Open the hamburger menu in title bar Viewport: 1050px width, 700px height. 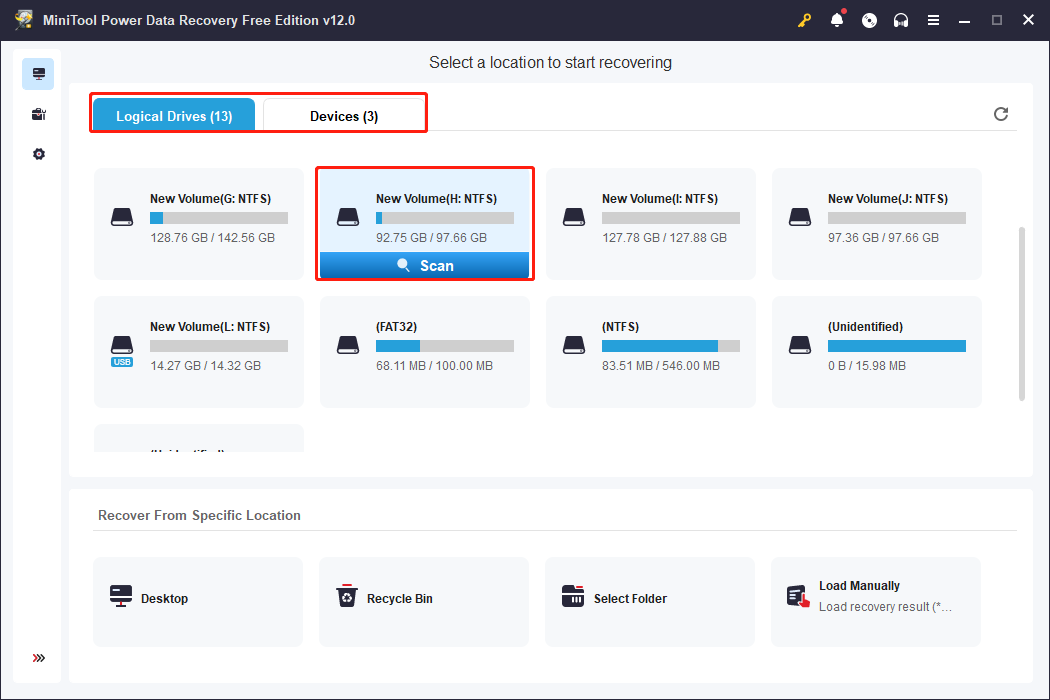(x=933, y=20)
